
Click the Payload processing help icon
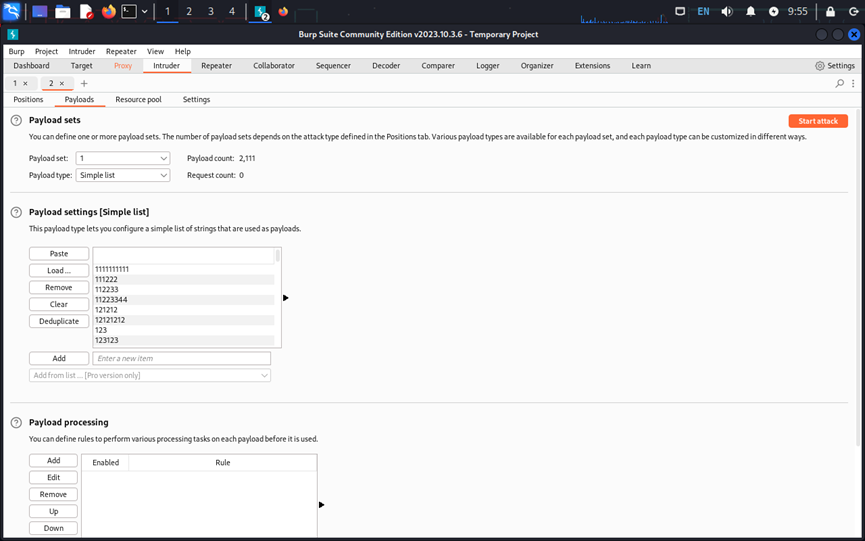17,422
